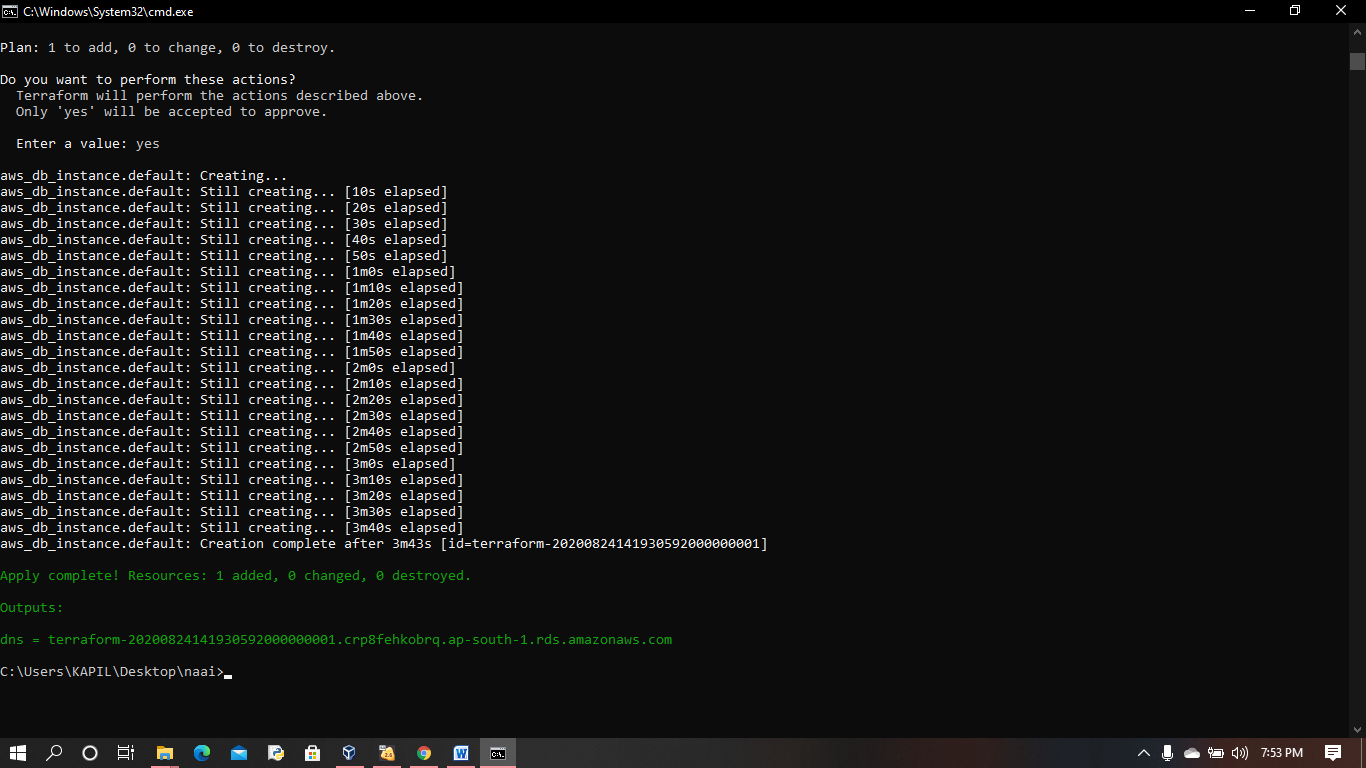Screen dimensions: 1366x768
Task: Click the 'Only 'yes' will be accepted' line
Action: tap(172, 112)
